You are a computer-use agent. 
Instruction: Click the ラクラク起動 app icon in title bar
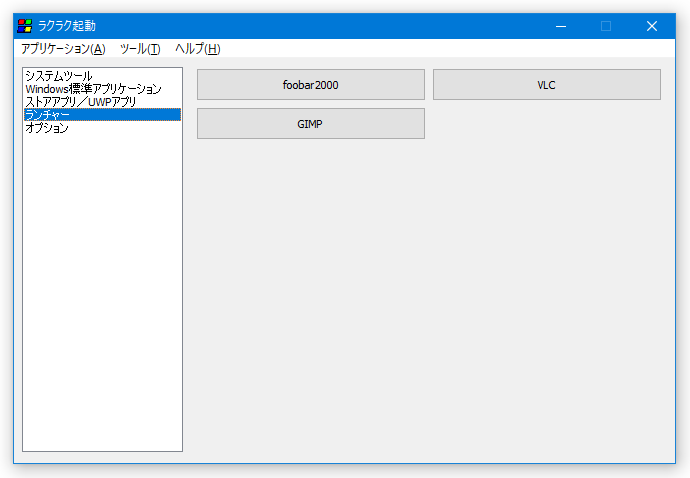25,26
